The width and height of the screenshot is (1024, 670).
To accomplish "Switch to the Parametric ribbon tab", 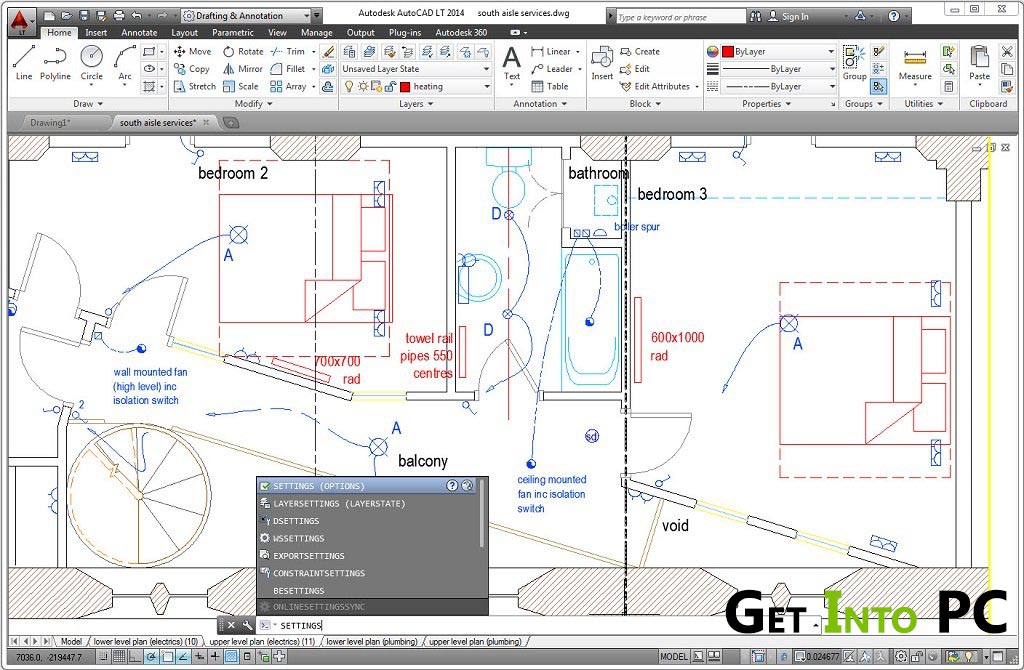I will pyautogui.click(x=233, y=32).
